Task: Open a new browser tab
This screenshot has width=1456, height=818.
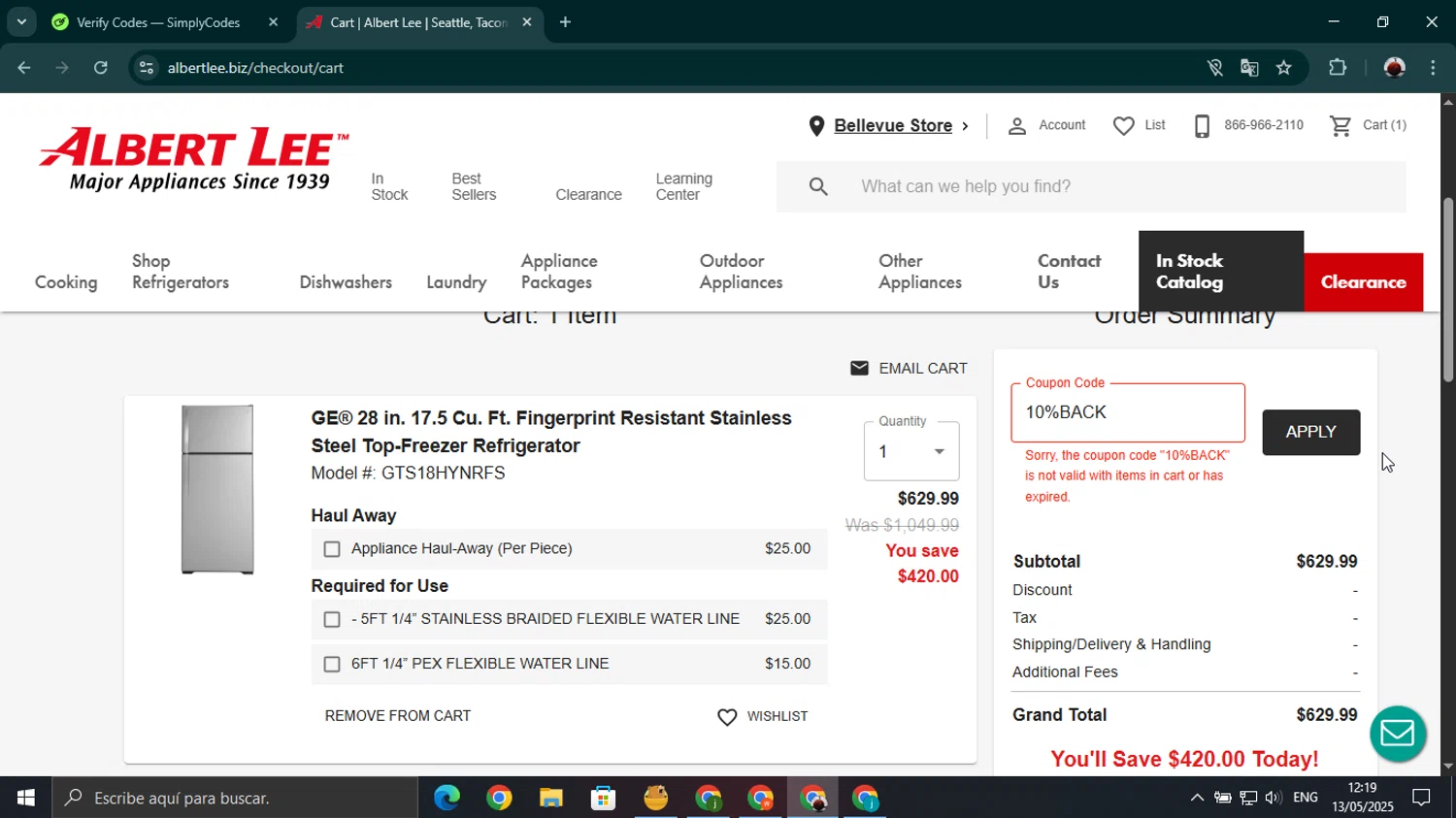Action: point(565,21)
